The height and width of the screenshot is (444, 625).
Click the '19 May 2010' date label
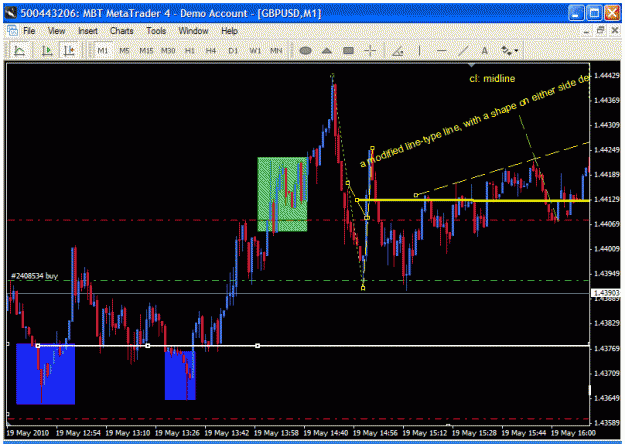(28, 433)
